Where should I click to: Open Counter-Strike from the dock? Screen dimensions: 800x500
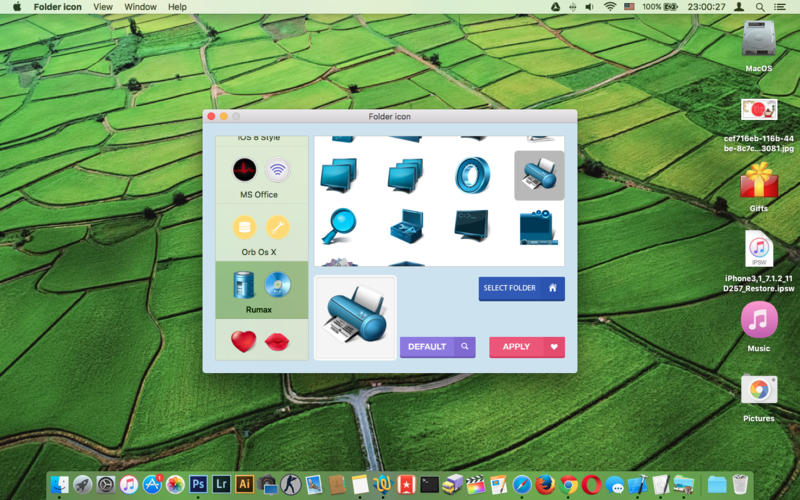[x=291, y=484]
